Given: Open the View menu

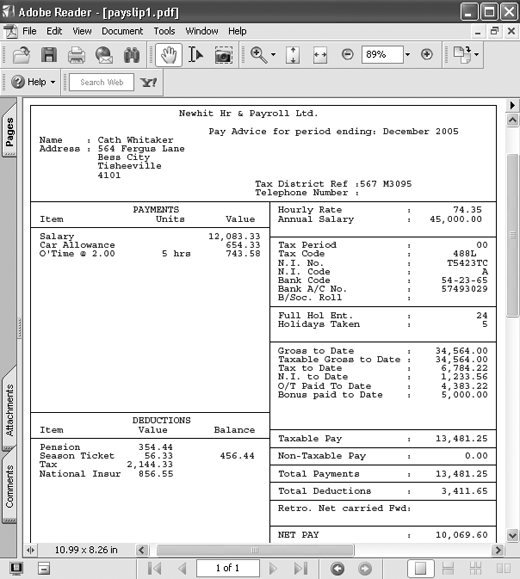Looking at the screenshot, I should (82, 31).
